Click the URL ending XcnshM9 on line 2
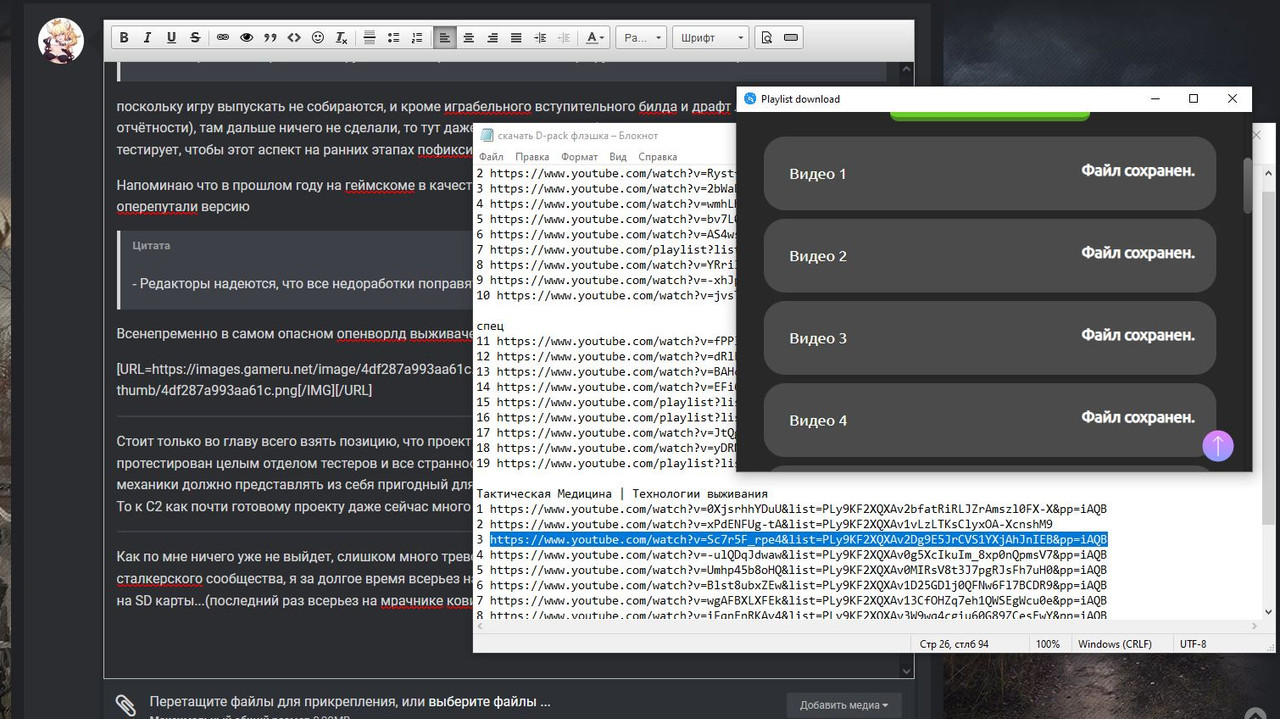This screenshot has height=719, width=1280. [x=771, y=524]
